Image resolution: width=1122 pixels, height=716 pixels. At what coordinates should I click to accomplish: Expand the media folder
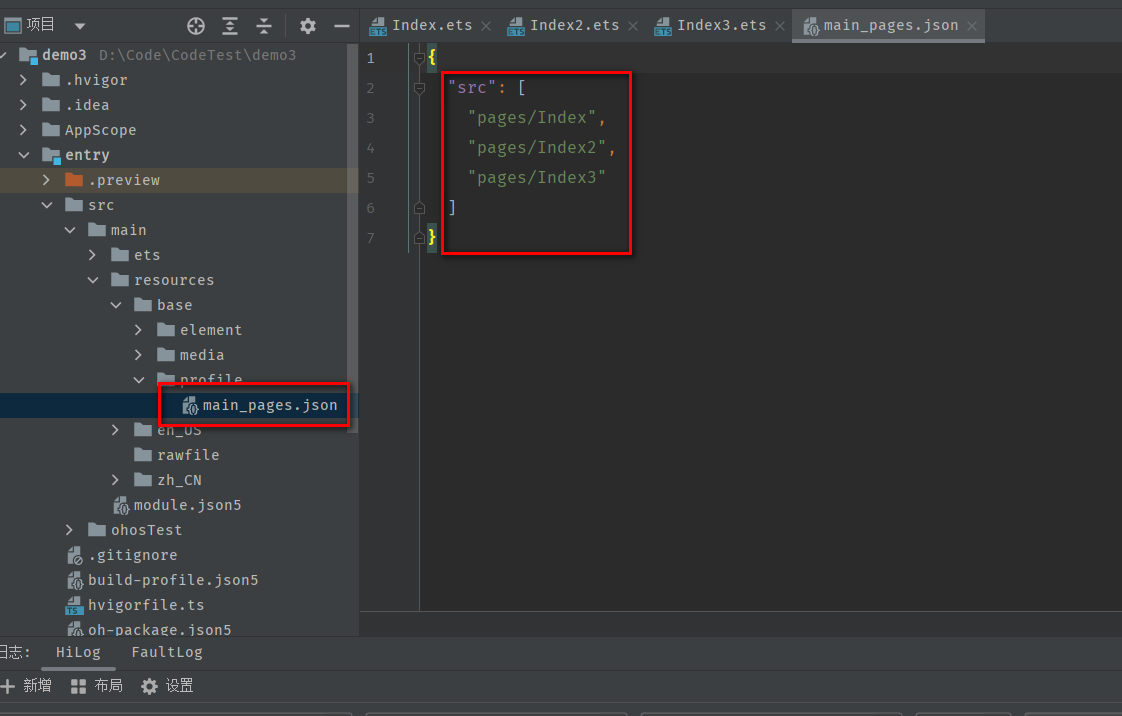tap(138, 355)
